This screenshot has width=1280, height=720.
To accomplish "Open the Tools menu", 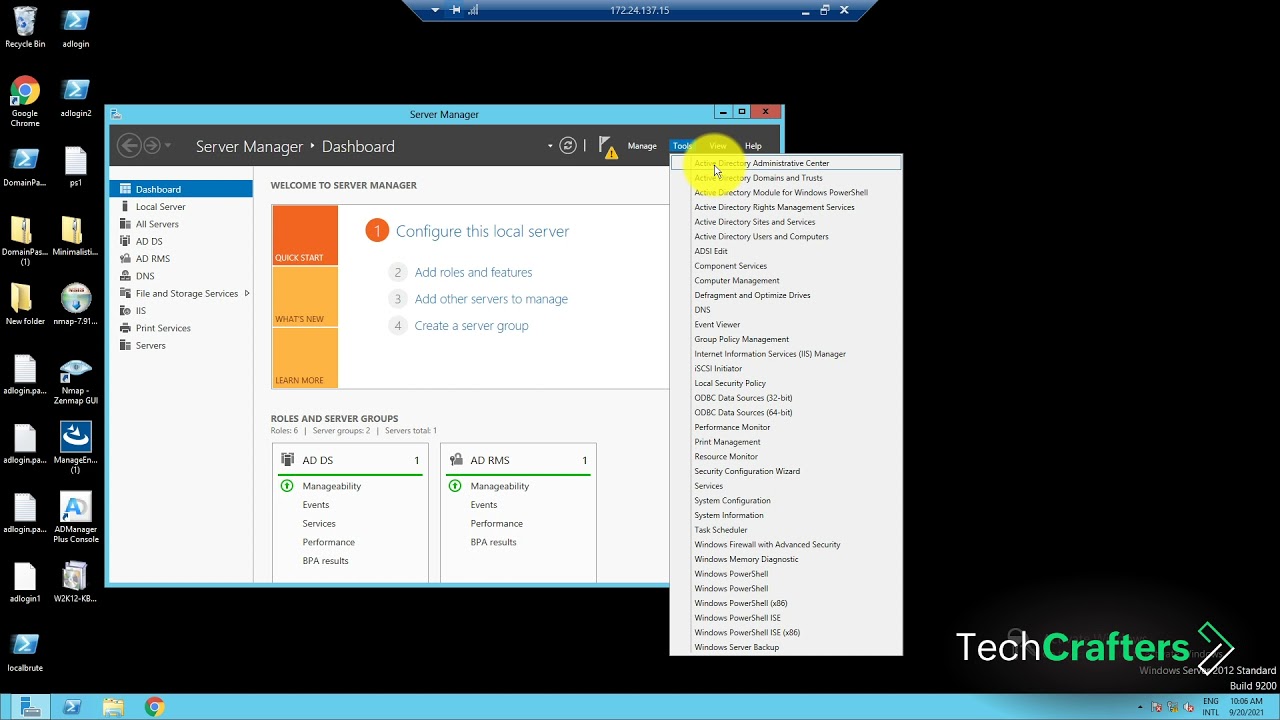I will (x=682, y=146).
